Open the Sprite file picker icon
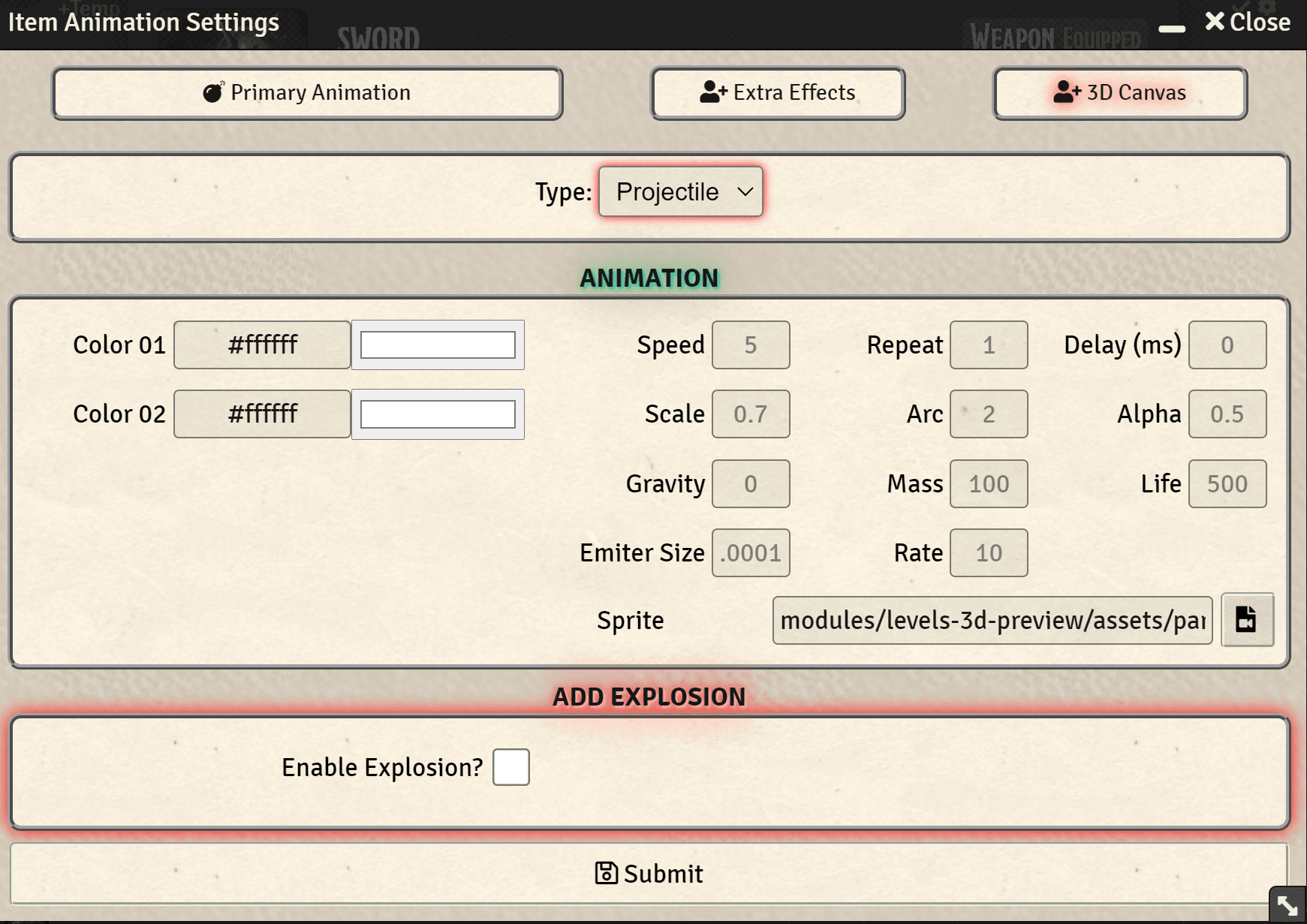 click(1247, 620)
